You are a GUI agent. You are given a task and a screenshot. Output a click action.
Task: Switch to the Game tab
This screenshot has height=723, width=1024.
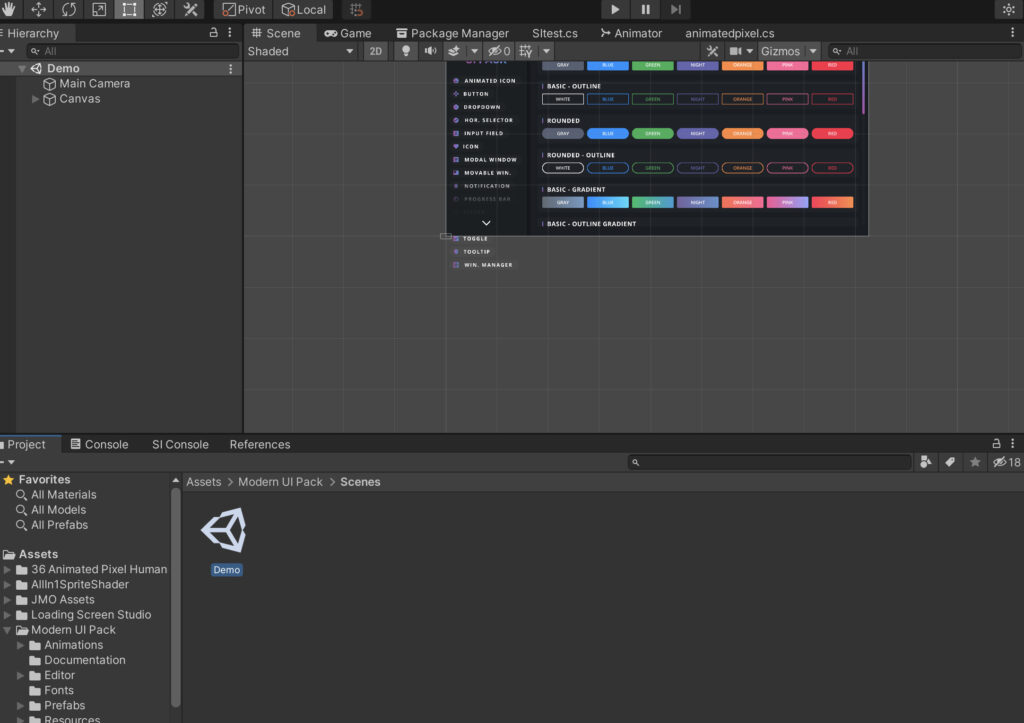pos(350,32)
